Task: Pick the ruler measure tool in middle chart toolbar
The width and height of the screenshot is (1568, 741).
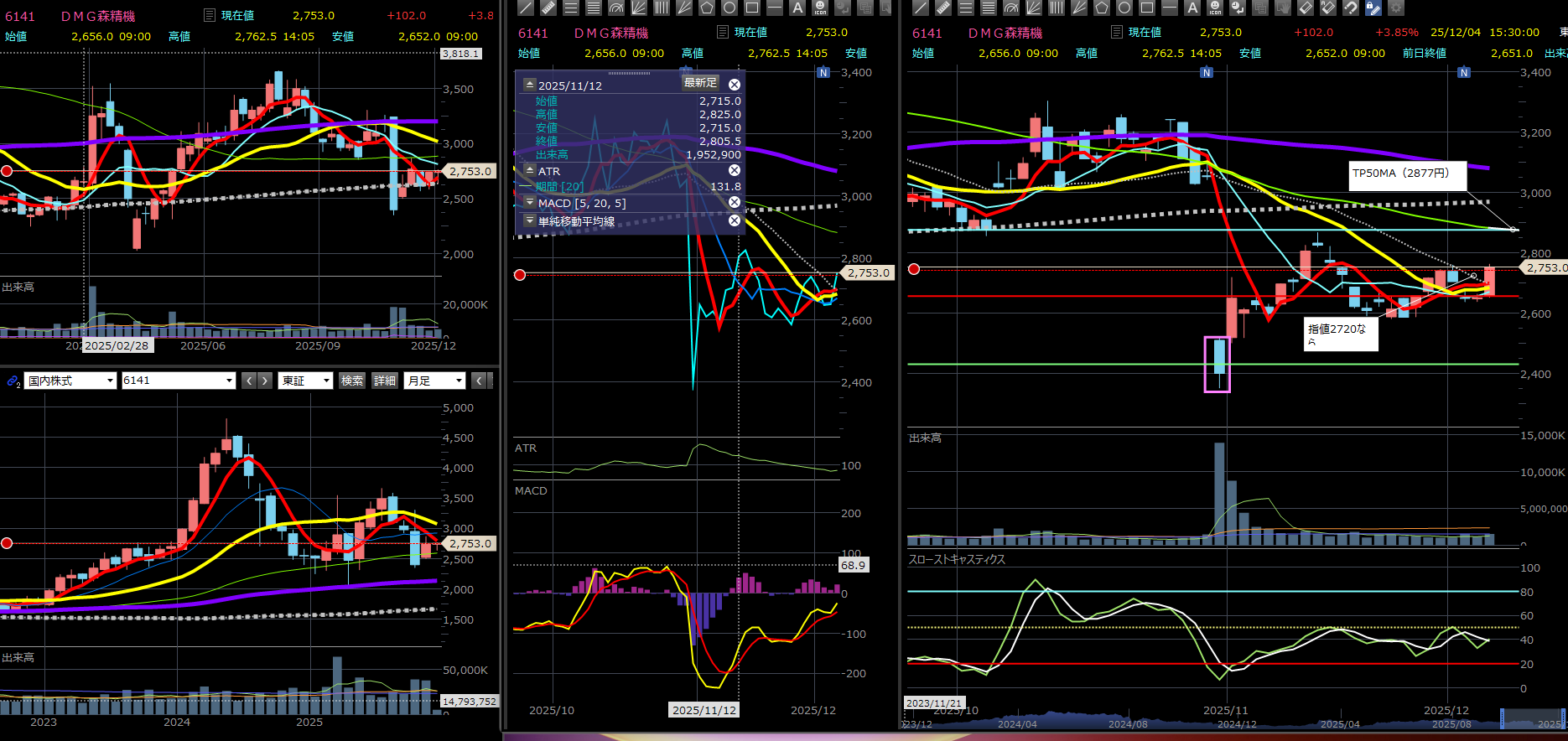Action: point(548,8)
